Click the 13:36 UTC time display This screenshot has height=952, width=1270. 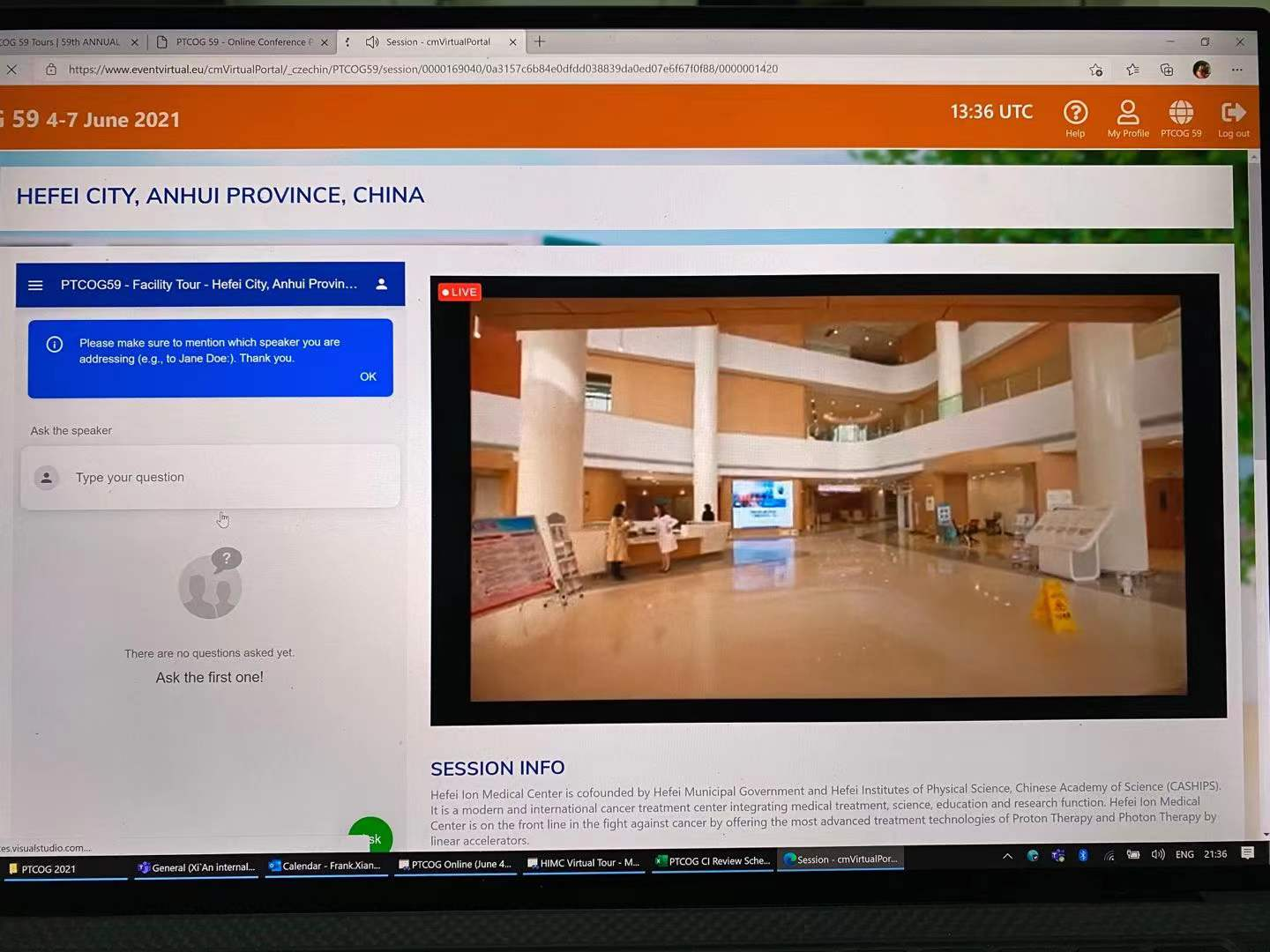[991, 112]
